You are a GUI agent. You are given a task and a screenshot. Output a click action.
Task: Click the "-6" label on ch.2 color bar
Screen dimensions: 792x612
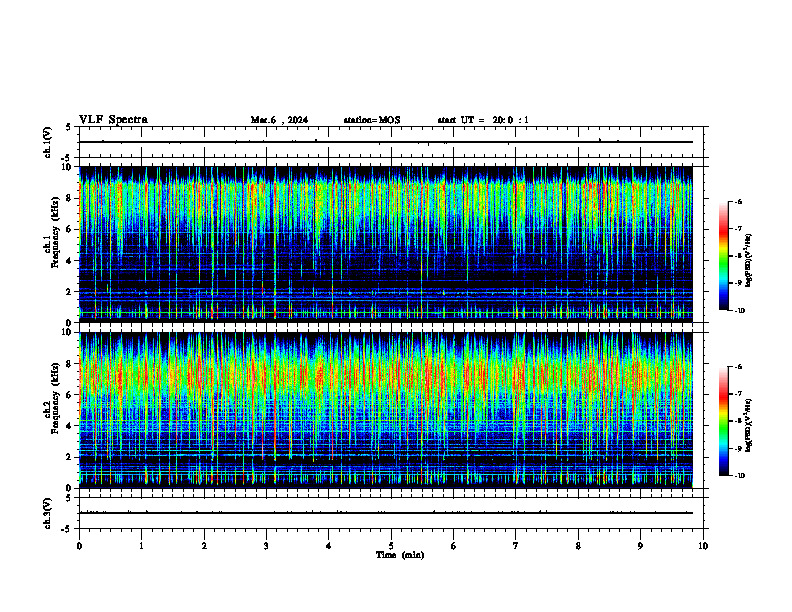pos(739,367)
